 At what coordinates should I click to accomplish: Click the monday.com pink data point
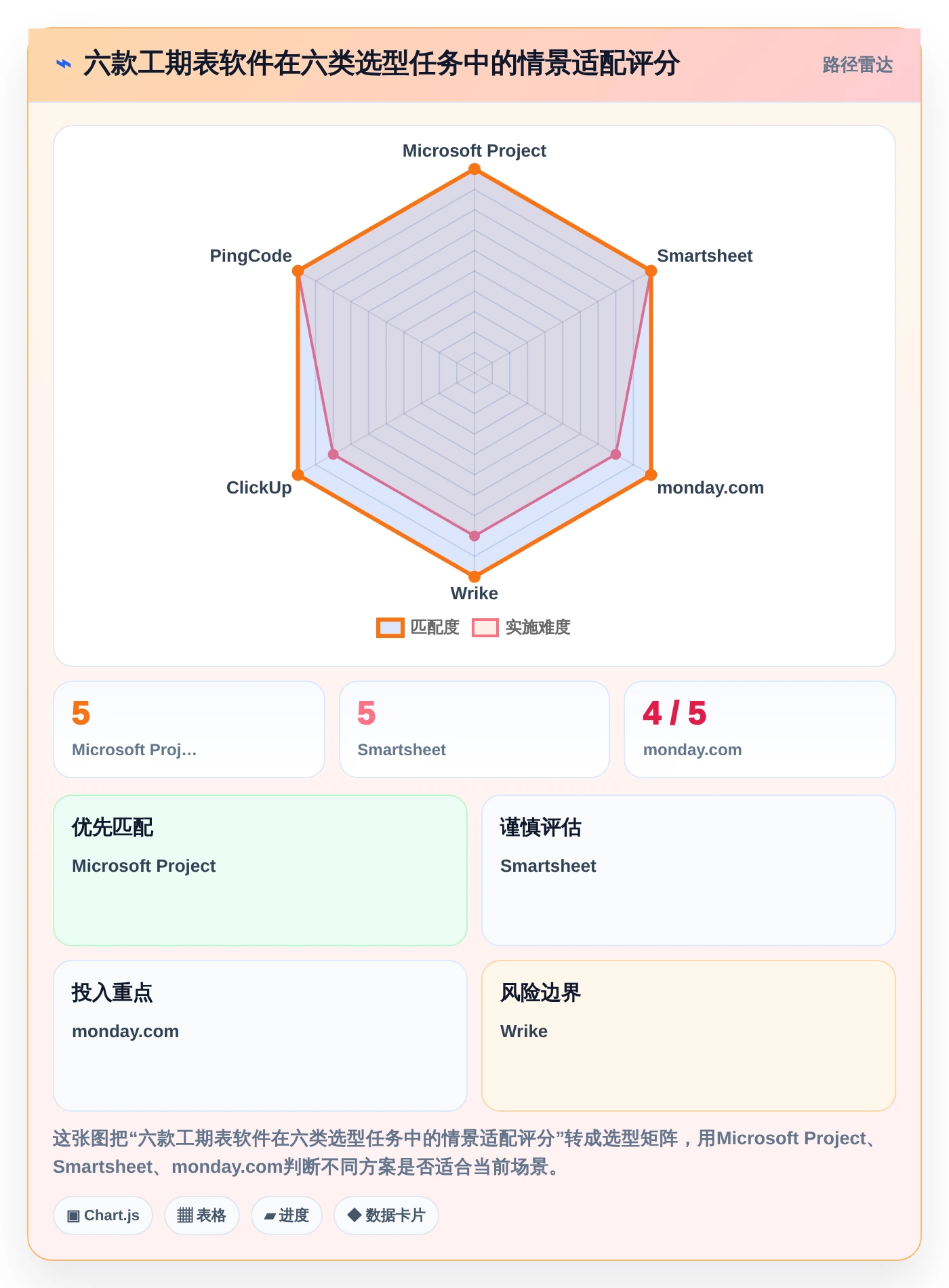(x=615, y=454)
